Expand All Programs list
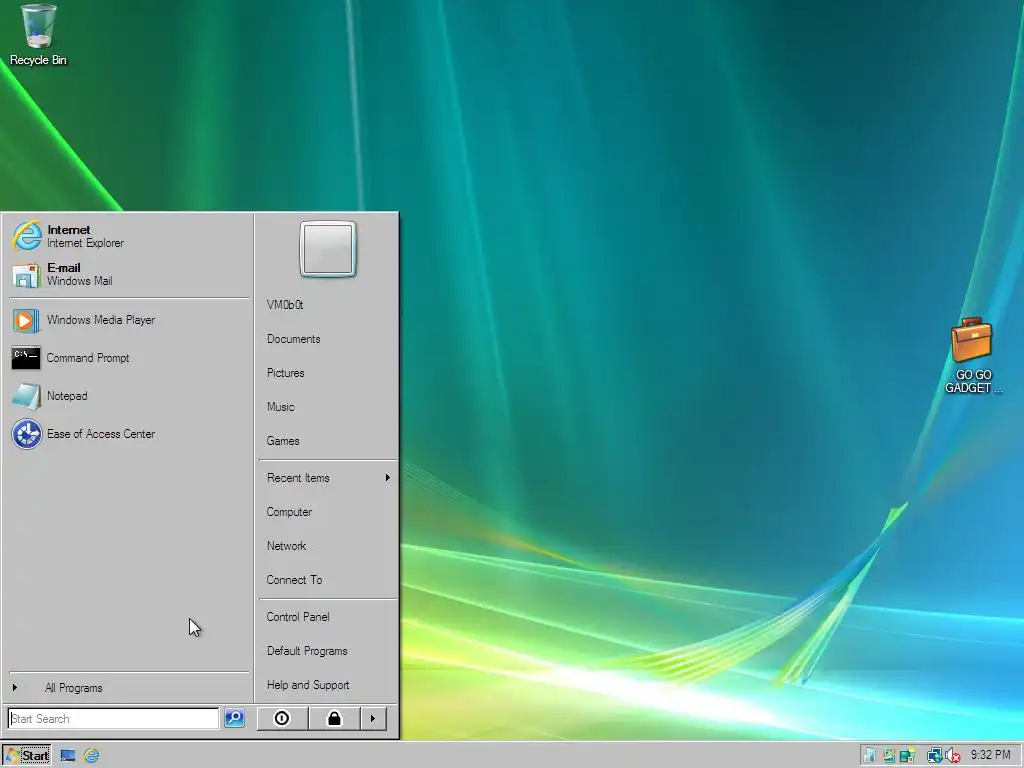Screen dimensions: 1024x768 coord(128,688)
